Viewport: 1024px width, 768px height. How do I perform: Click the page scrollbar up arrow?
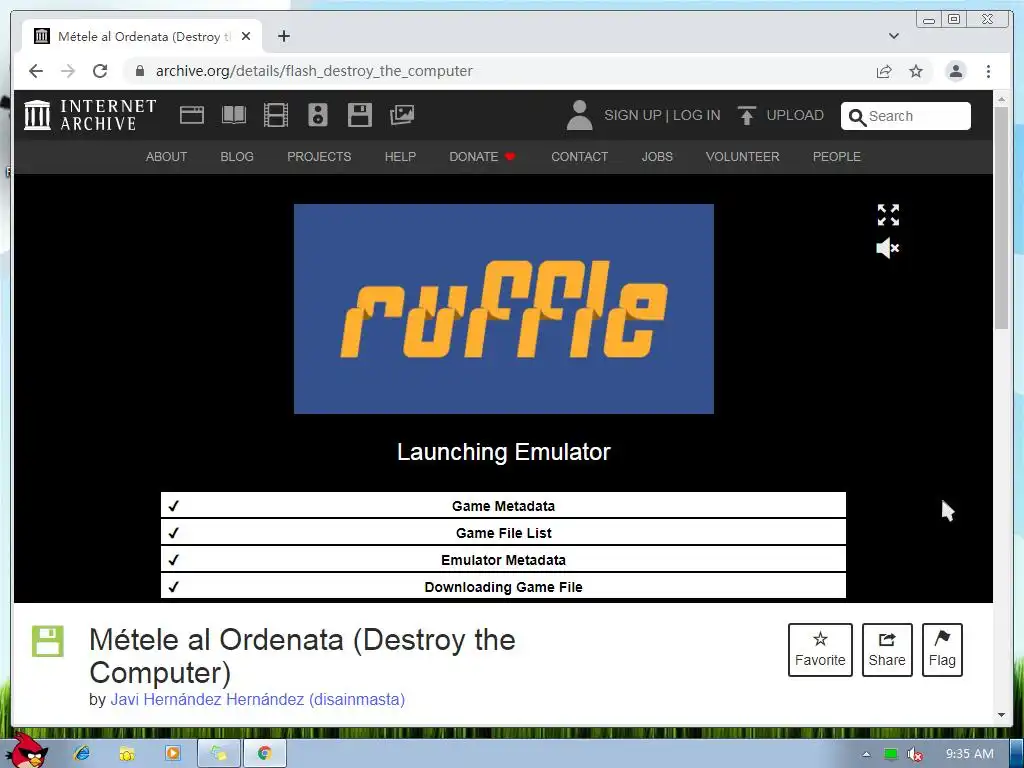tap(1001, 99)
